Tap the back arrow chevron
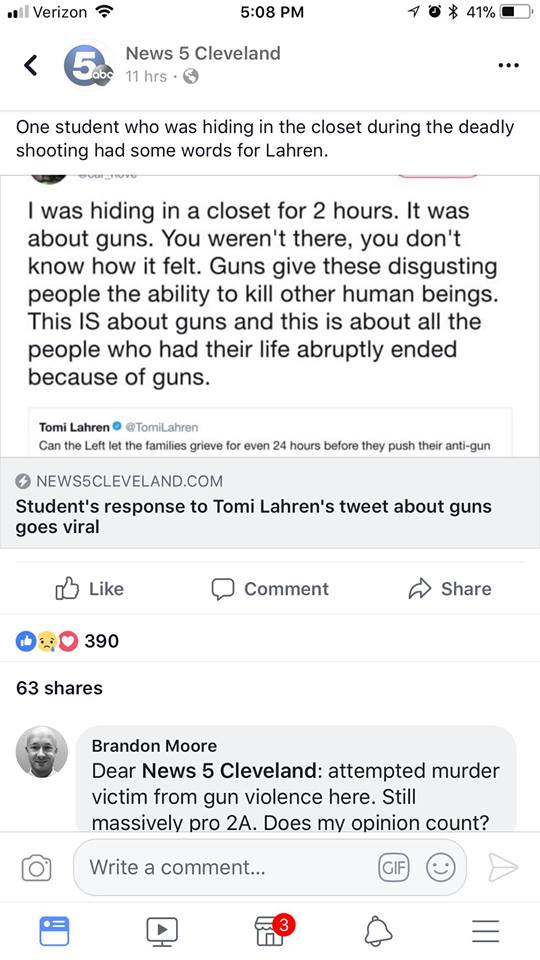 click(x=31, y=65)
